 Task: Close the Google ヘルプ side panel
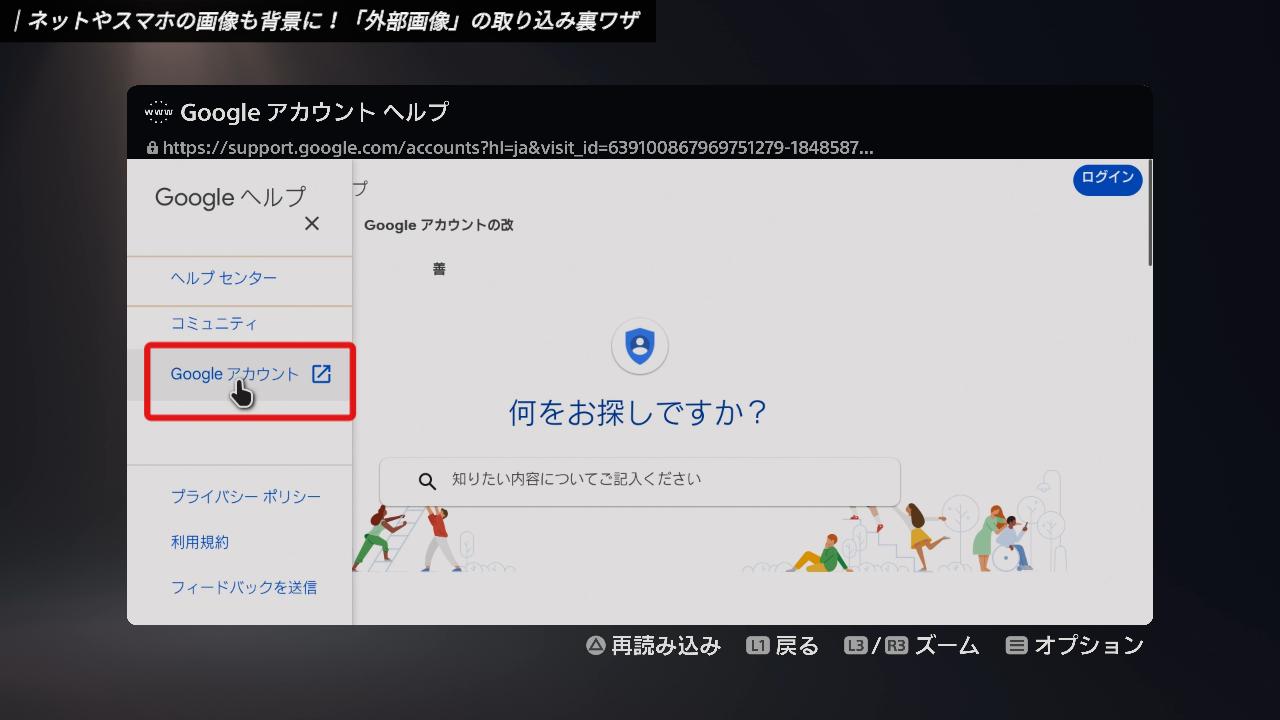[x=312, y=223]
